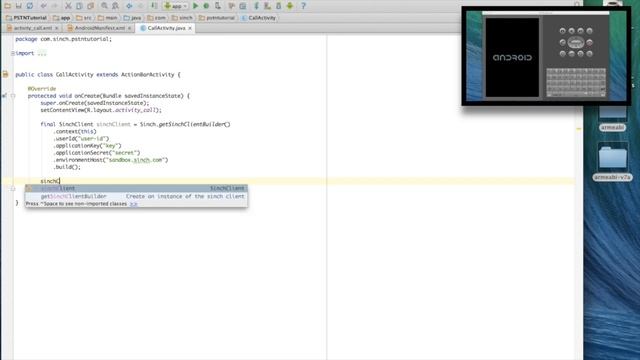Click the emulator D-pad center button
Image resolution: width=640 pixels, height=360 pixels.
[x=576, y=42]
